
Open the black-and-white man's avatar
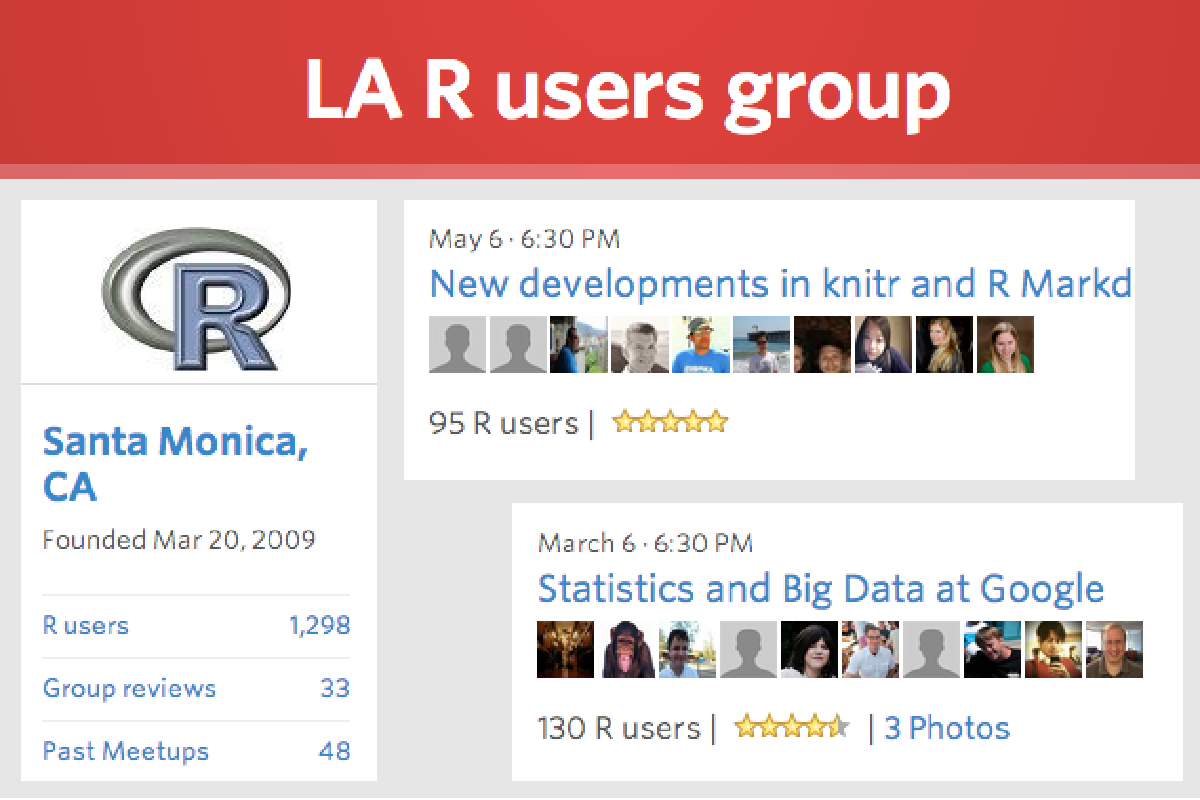coord(640,345)
